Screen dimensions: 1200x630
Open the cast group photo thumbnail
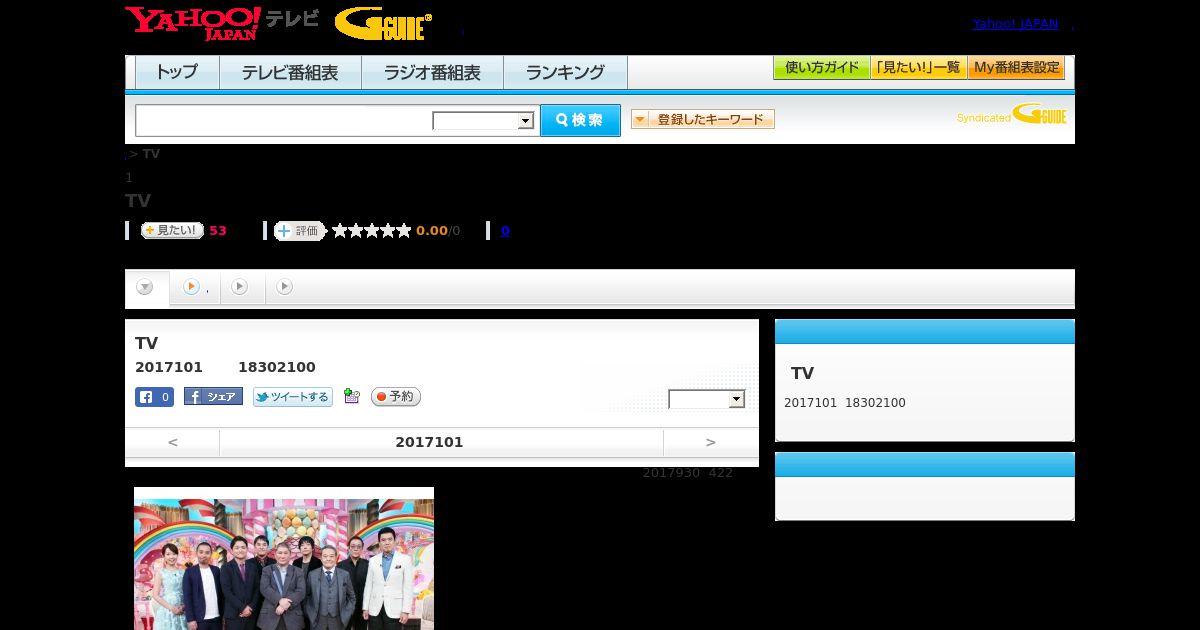pos(284,558)
